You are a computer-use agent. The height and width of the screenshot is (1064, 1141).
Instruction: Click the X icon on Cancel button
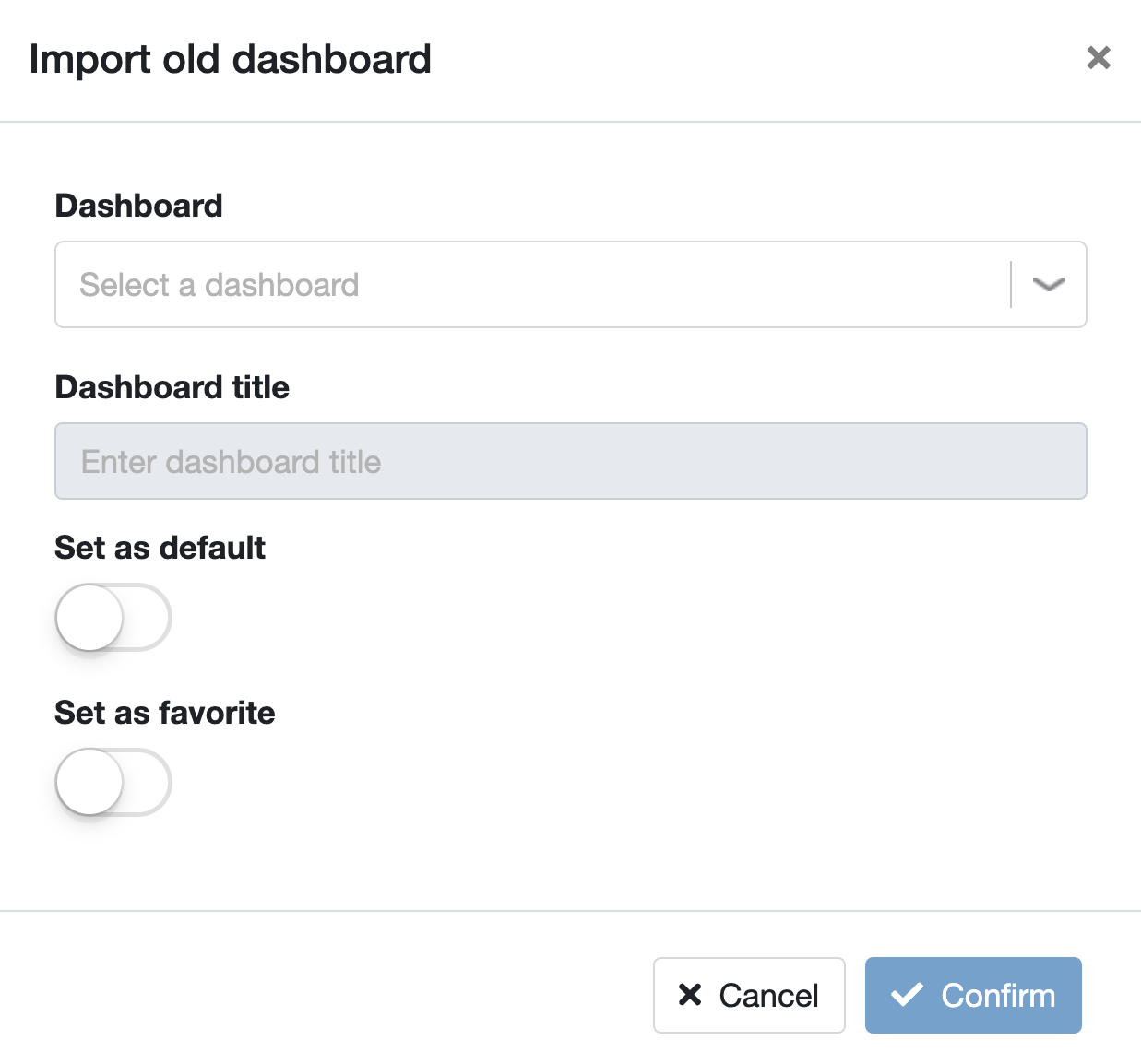pos(690,994)
